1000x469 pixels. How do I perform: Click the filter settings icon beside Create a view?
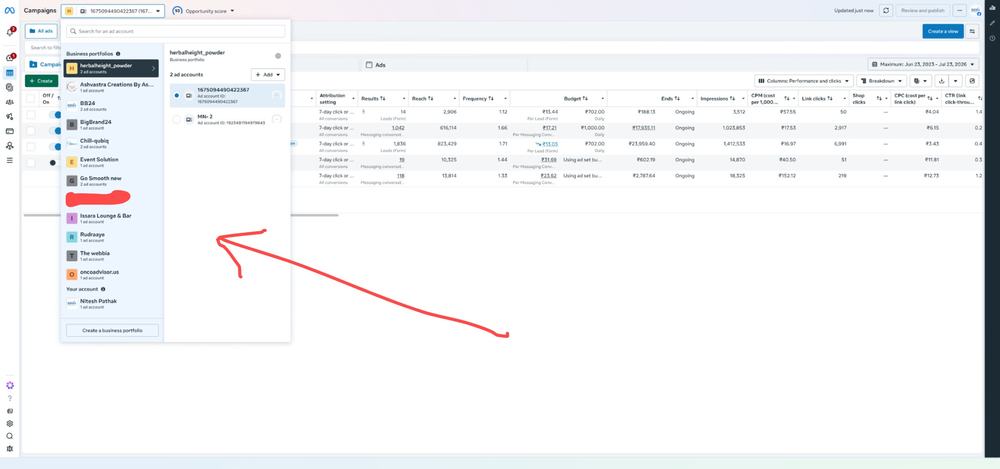coord(973,31)
